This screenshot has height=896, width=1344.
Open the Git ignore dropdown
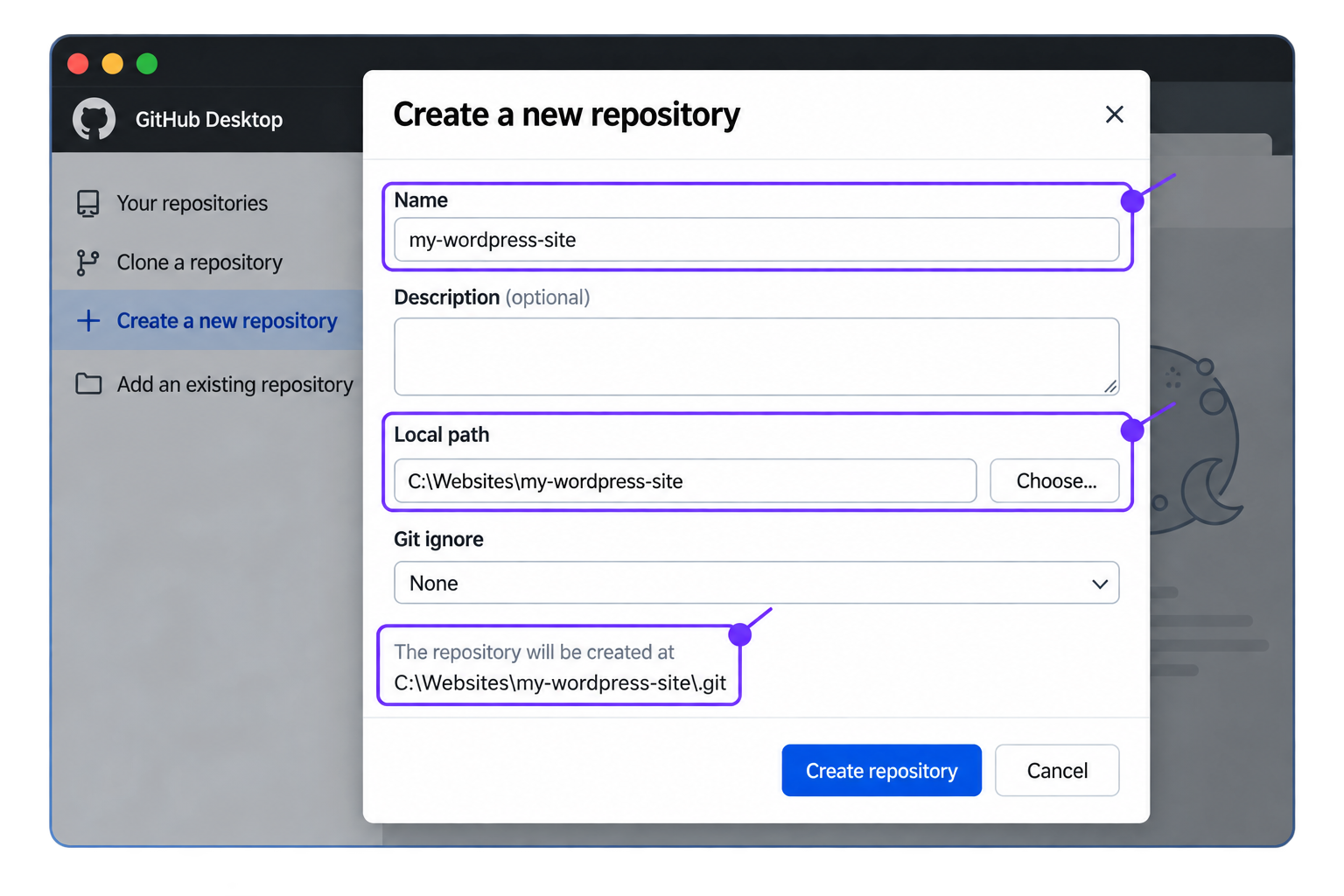756,583
